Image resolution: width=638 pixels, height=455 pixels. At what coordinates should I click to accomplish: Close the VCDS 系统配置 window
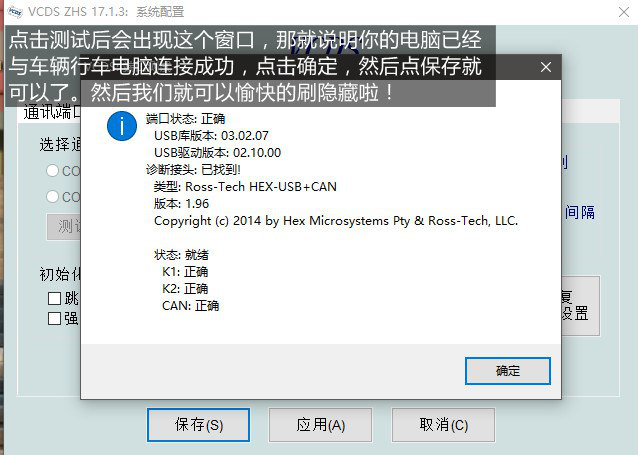click(x=624, y=12)
